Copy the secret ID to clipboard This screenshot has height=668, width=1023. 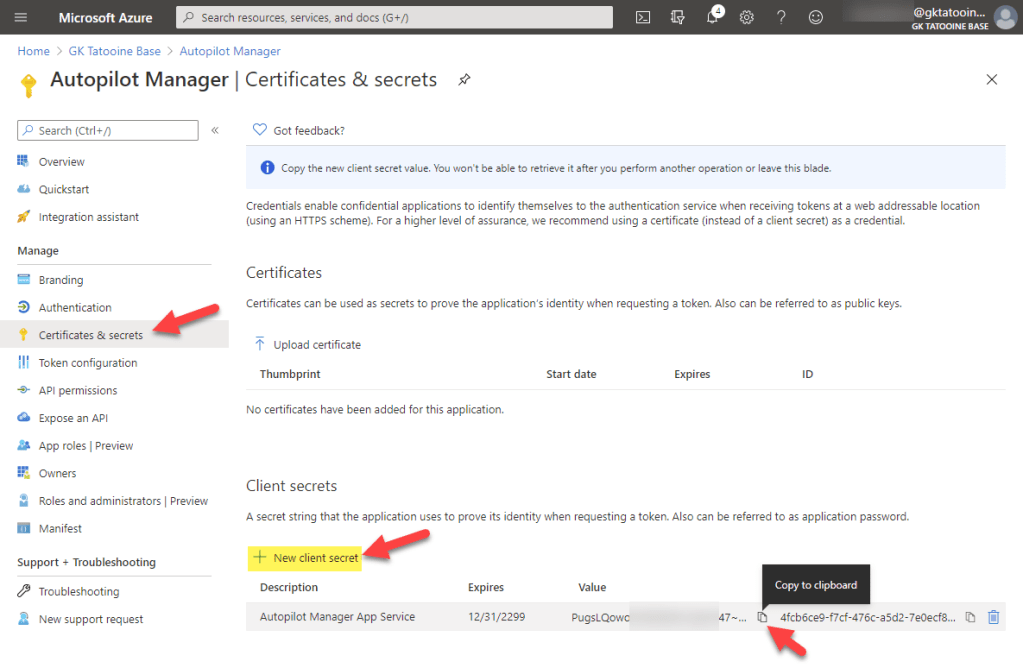[969, 617]
